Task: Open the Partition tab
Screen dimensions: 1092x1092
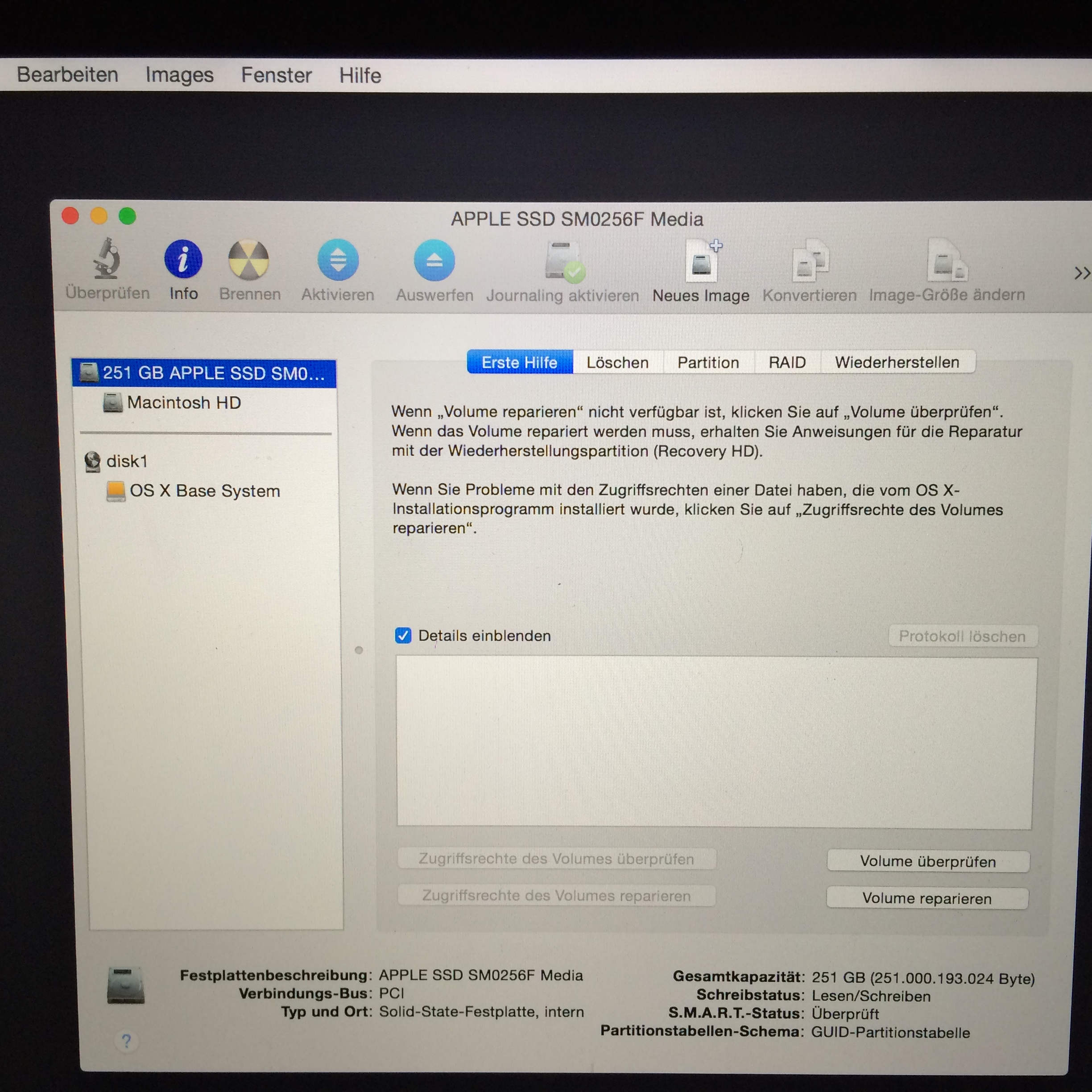Action: pyautogui.click(x=708, y=363)
